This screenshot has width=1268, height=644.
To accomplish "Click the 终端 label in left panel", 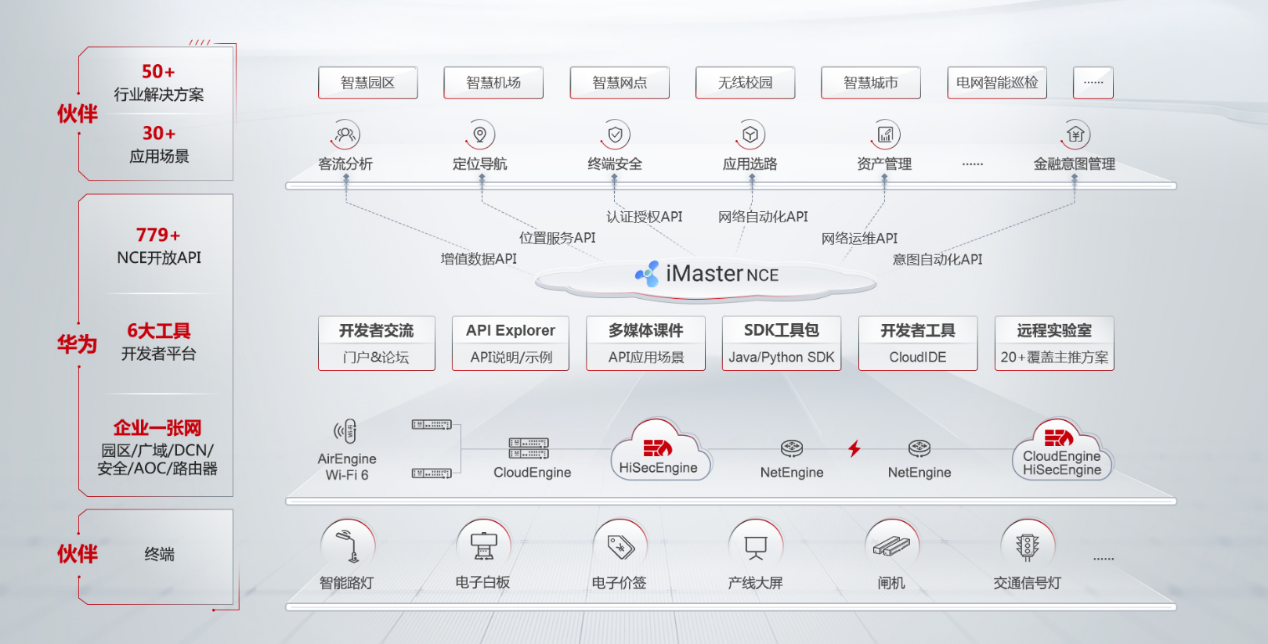I will pyautogui.click(x=159, y=553).
